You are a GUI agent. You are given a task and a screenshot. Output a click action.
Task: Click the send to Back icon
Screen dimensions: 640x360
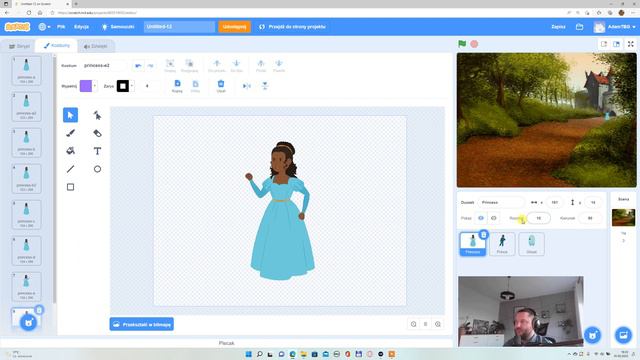[279, 65]
